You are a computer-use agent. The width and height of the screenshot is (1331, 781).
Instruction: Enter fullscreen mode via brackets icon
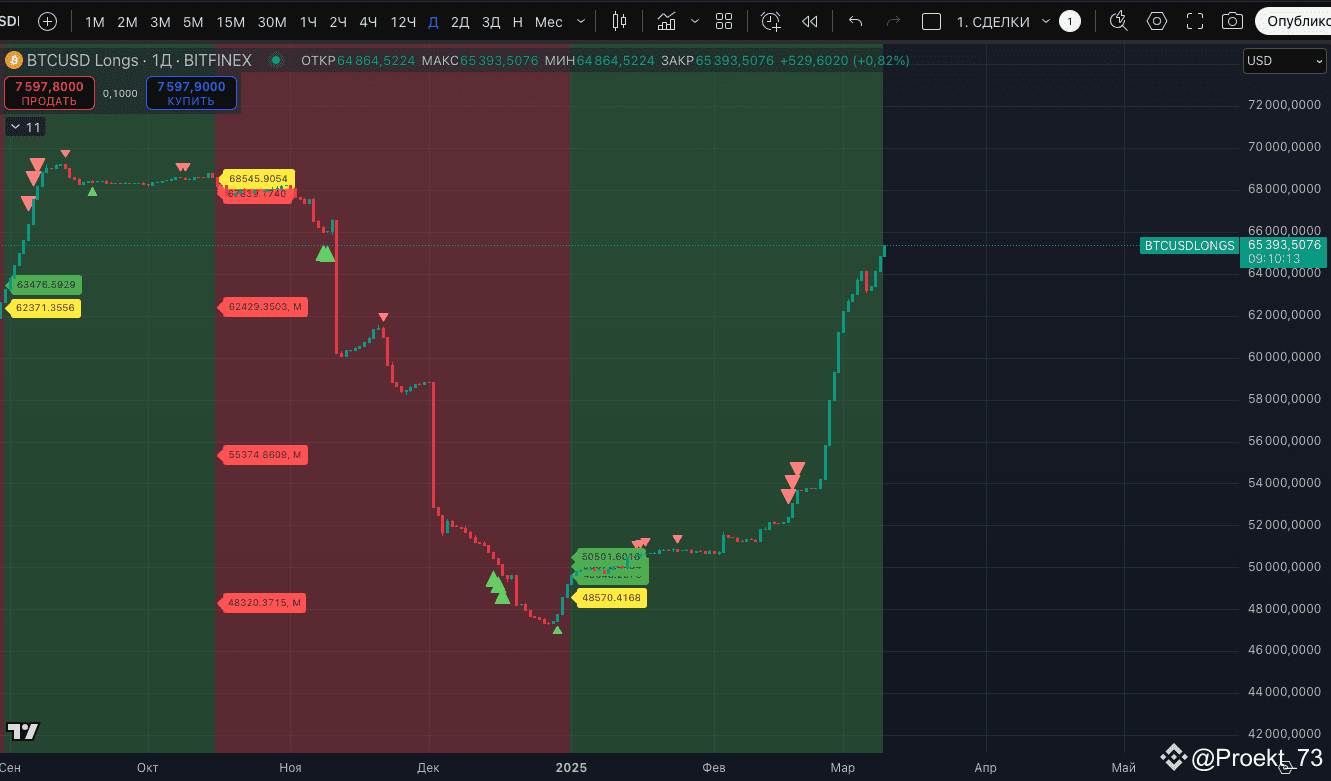coord(1194,20)
